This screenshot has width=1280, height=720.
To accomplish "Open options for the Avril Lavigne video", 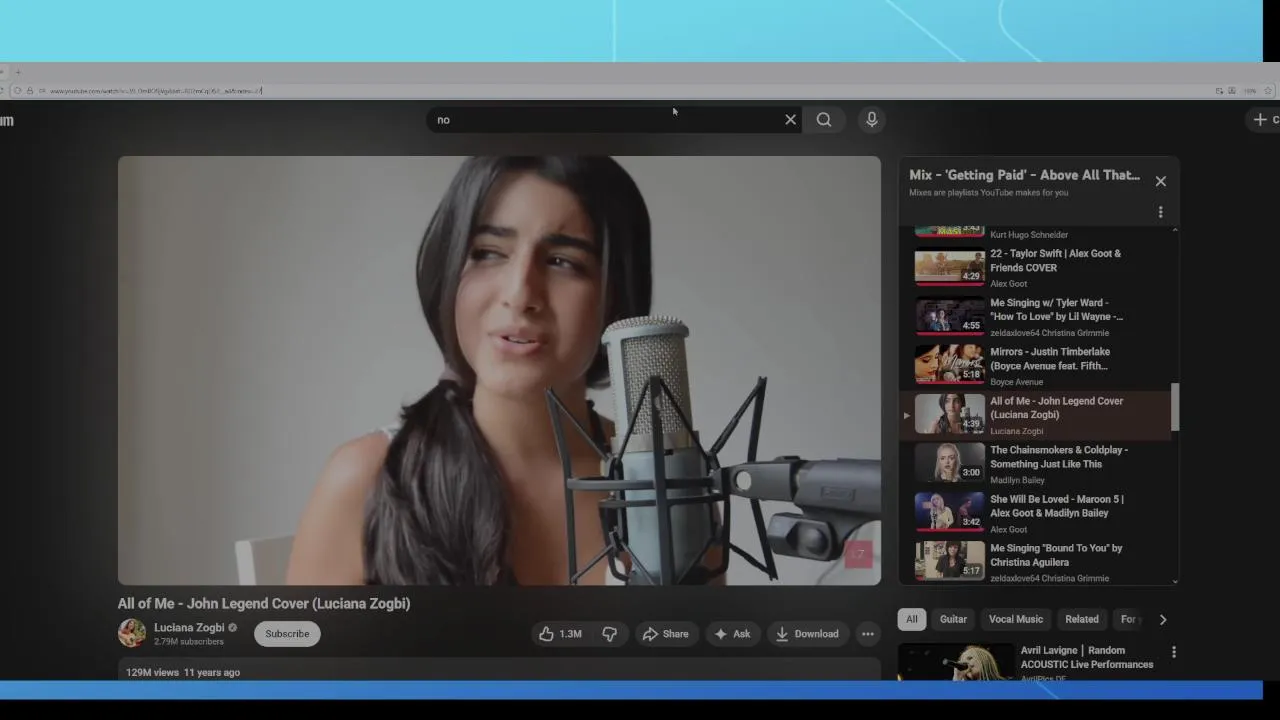I will pos(1174,652).
